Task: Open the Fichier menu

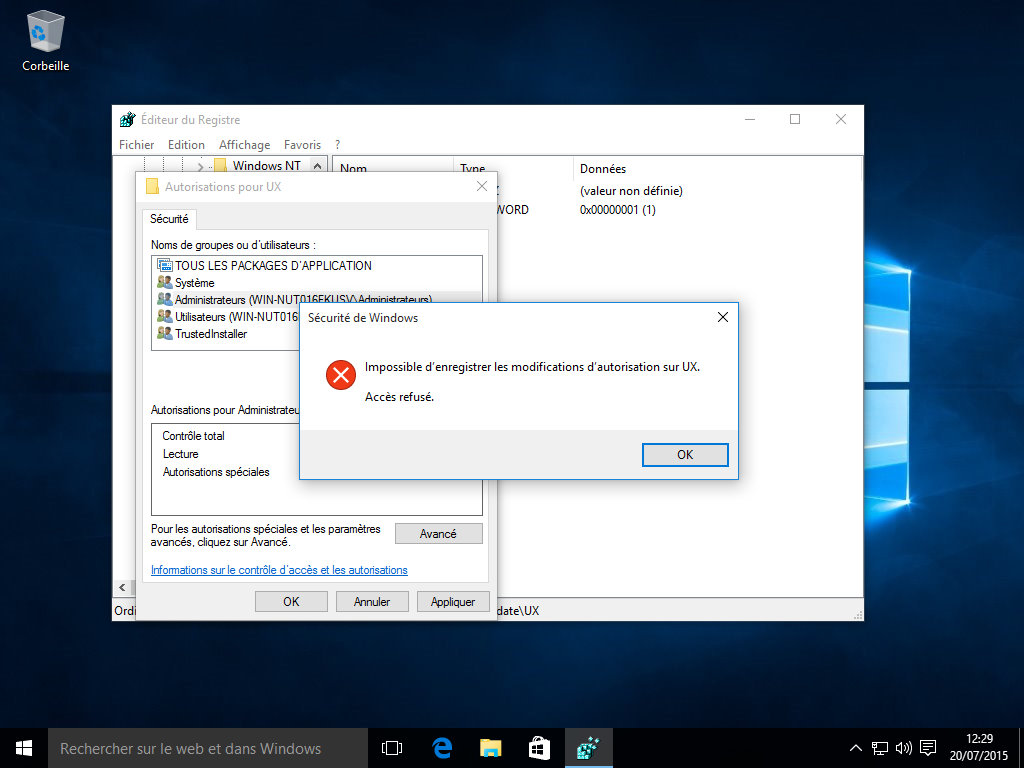Action: pyautogui.click(x=136, y=145)
